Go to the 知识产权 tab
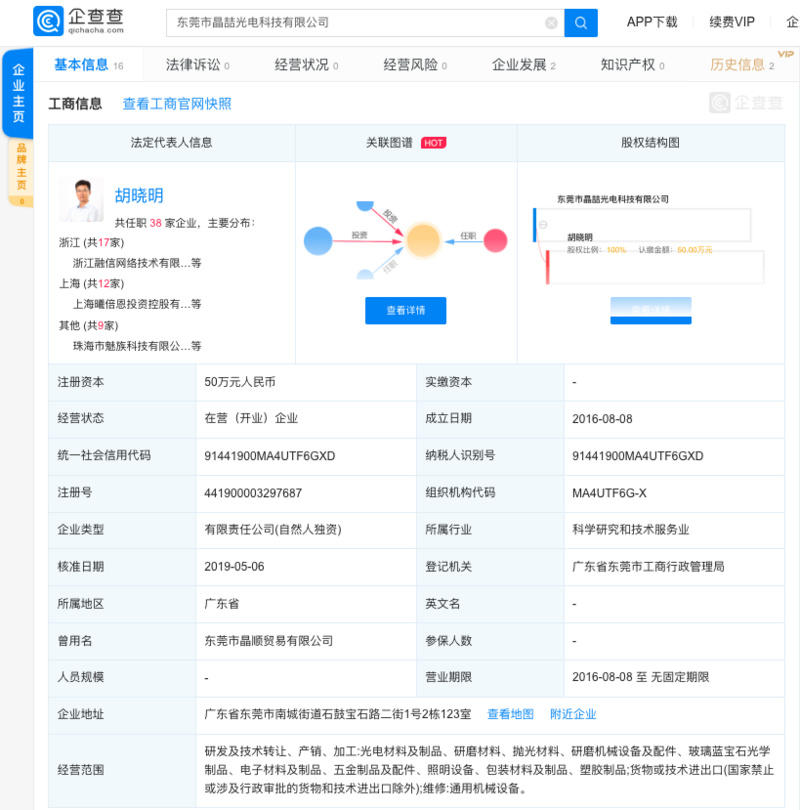The width and height of the screenshot is (800, 810). pos(632,65)
